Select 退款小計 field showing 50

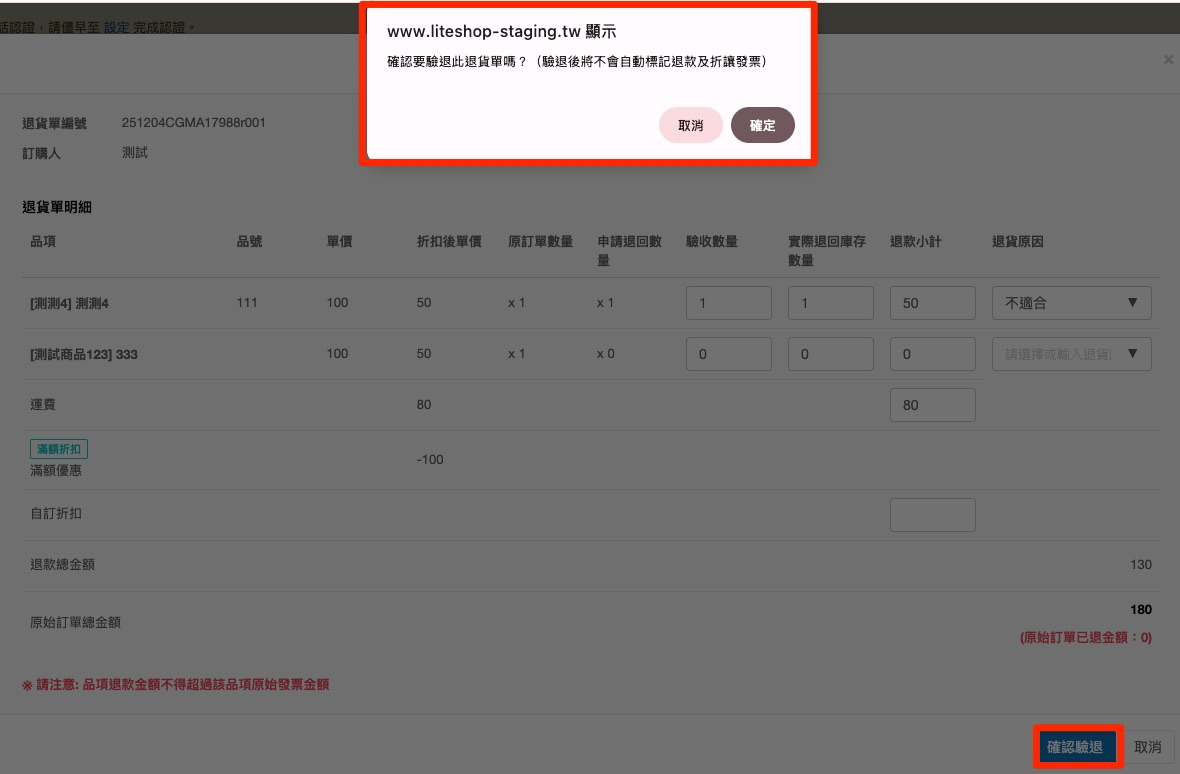coord(932,303)
